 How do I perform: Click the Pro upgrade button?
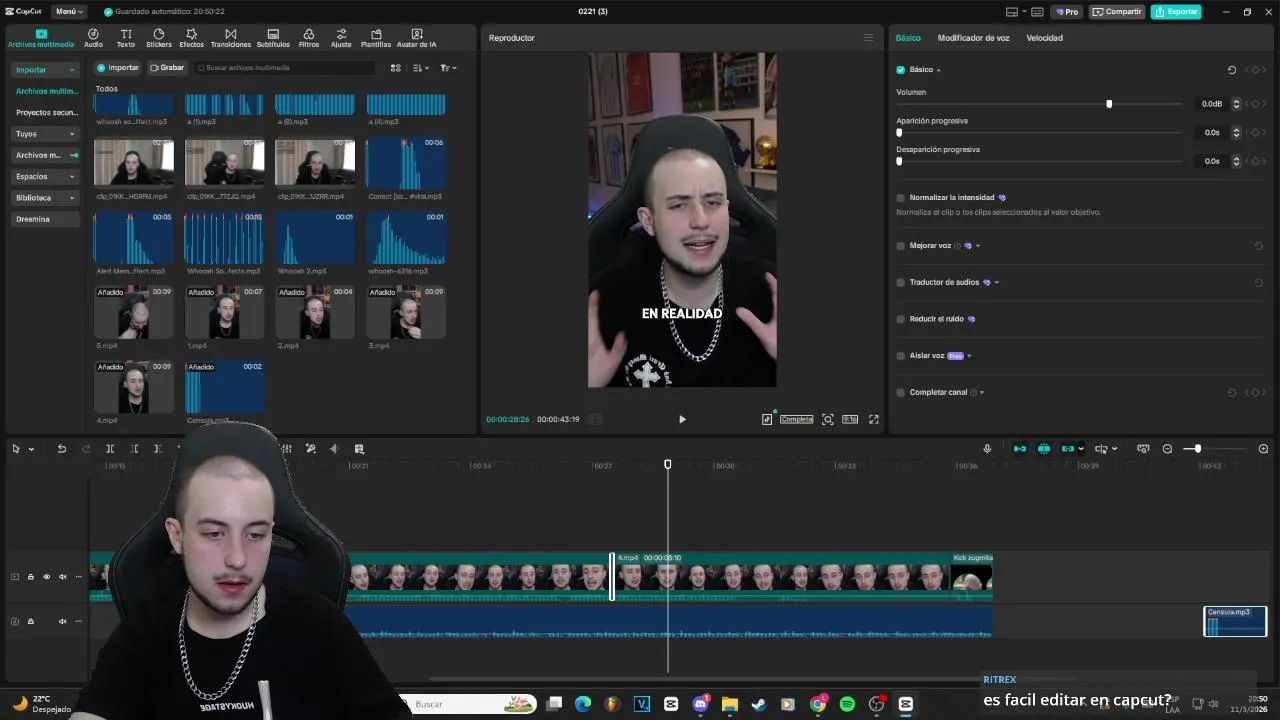click(1066, 12)
